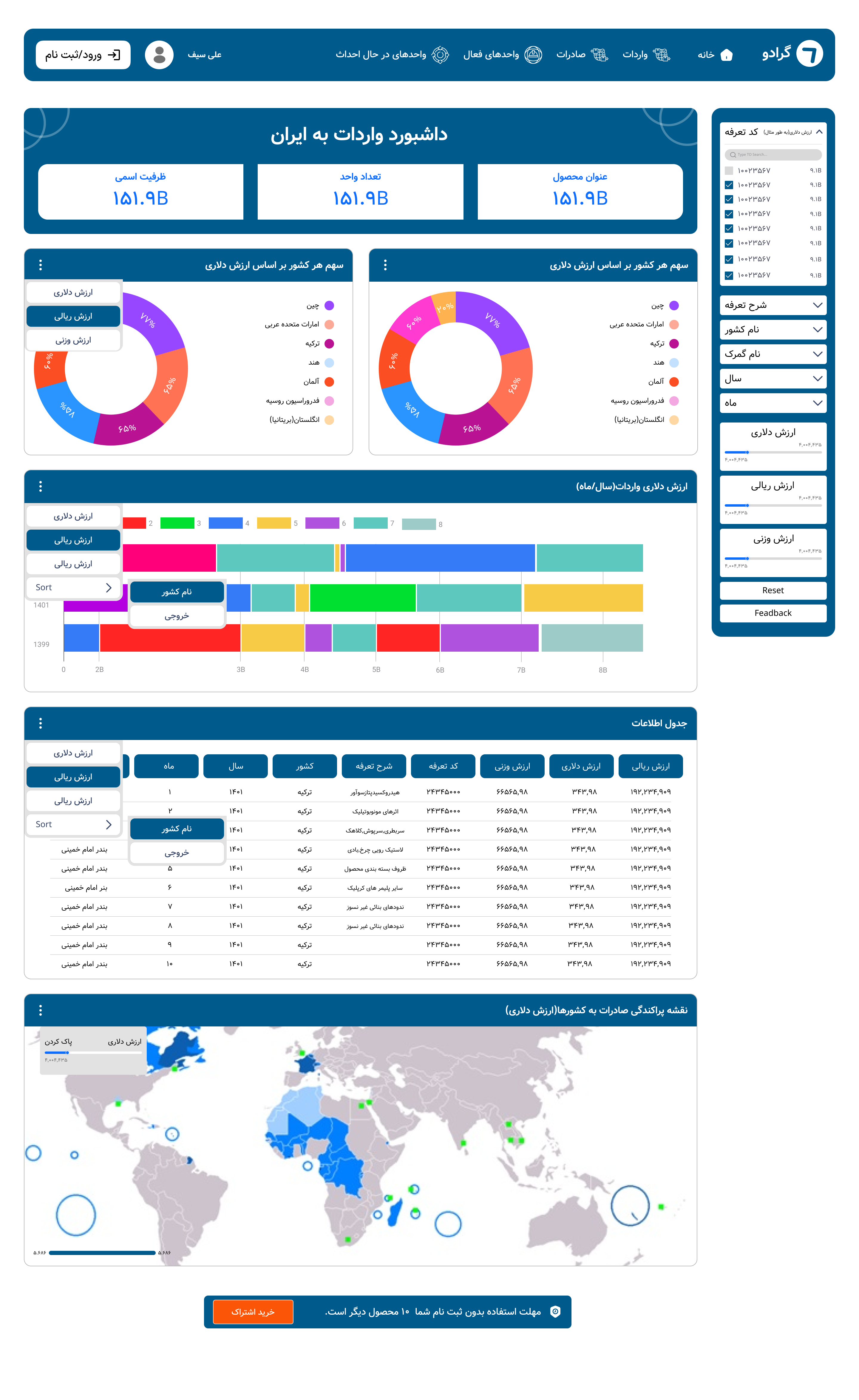Uncheck the last tariff code checkbox
This screenshot has width=859, height=1400.
pyautogui.click(x=729, y=276)
